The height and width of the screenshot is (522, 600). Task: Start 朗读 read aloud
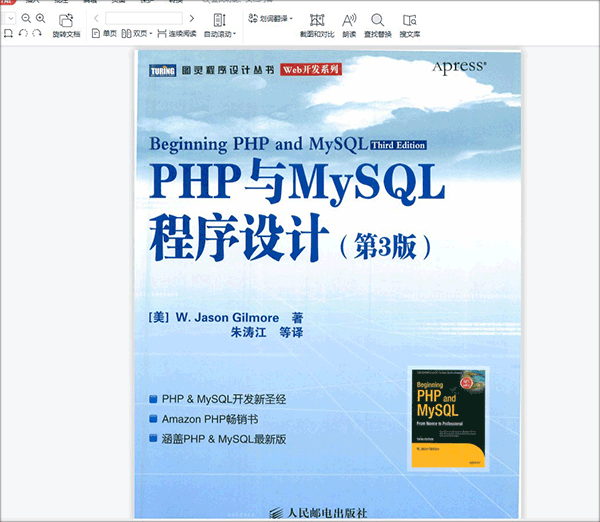[x=349, y=20]
